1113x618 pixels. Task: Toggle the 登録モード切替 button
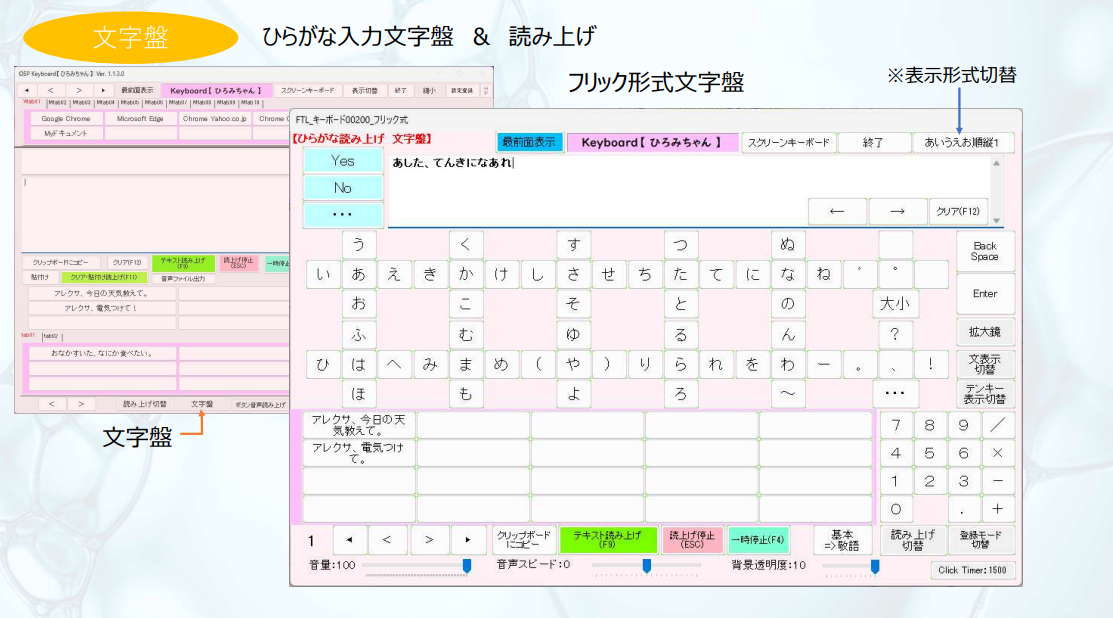(980, 540)
